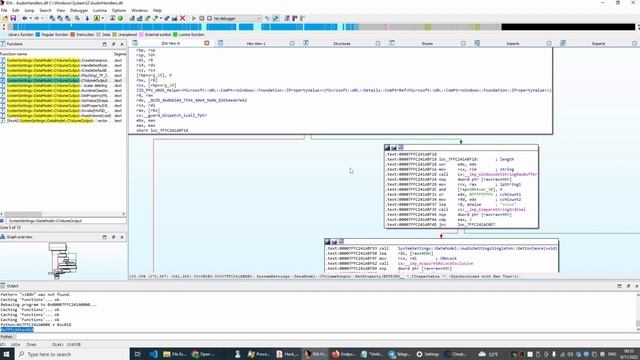The image size is (640, 360).
Task: Click the text search 'A' toolbar icon
Action: pos(97,18)
